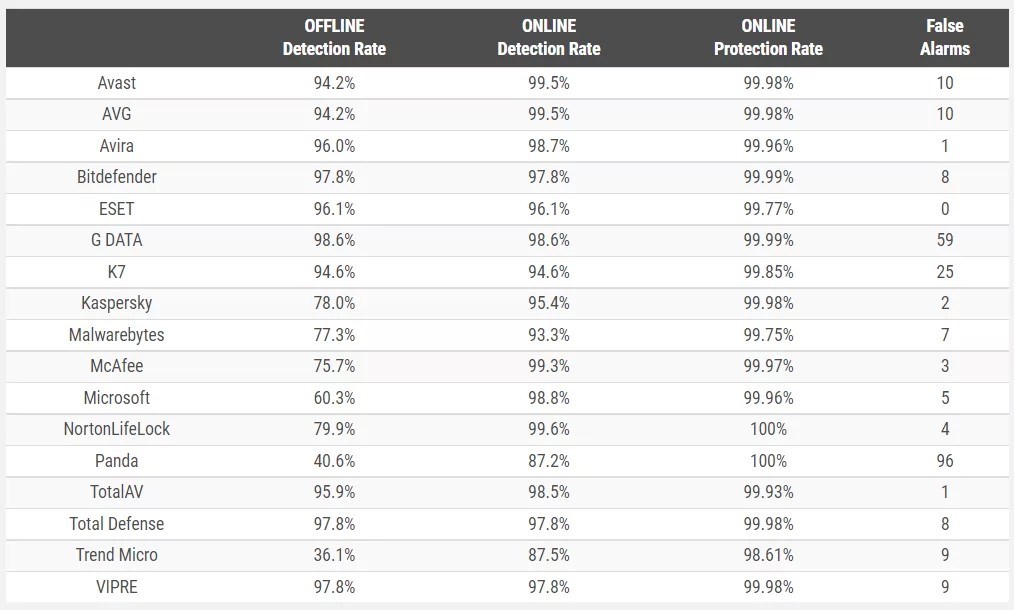Select the Microsoft row name
1014x610 pixels.
(x=116, y=397)
